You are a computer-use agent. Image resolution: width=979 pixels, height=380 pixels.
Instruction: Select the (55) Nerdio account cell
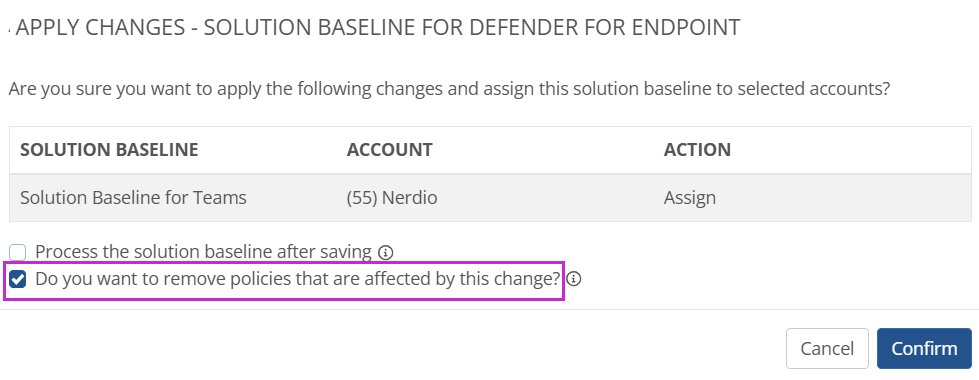tap(392, 198)
